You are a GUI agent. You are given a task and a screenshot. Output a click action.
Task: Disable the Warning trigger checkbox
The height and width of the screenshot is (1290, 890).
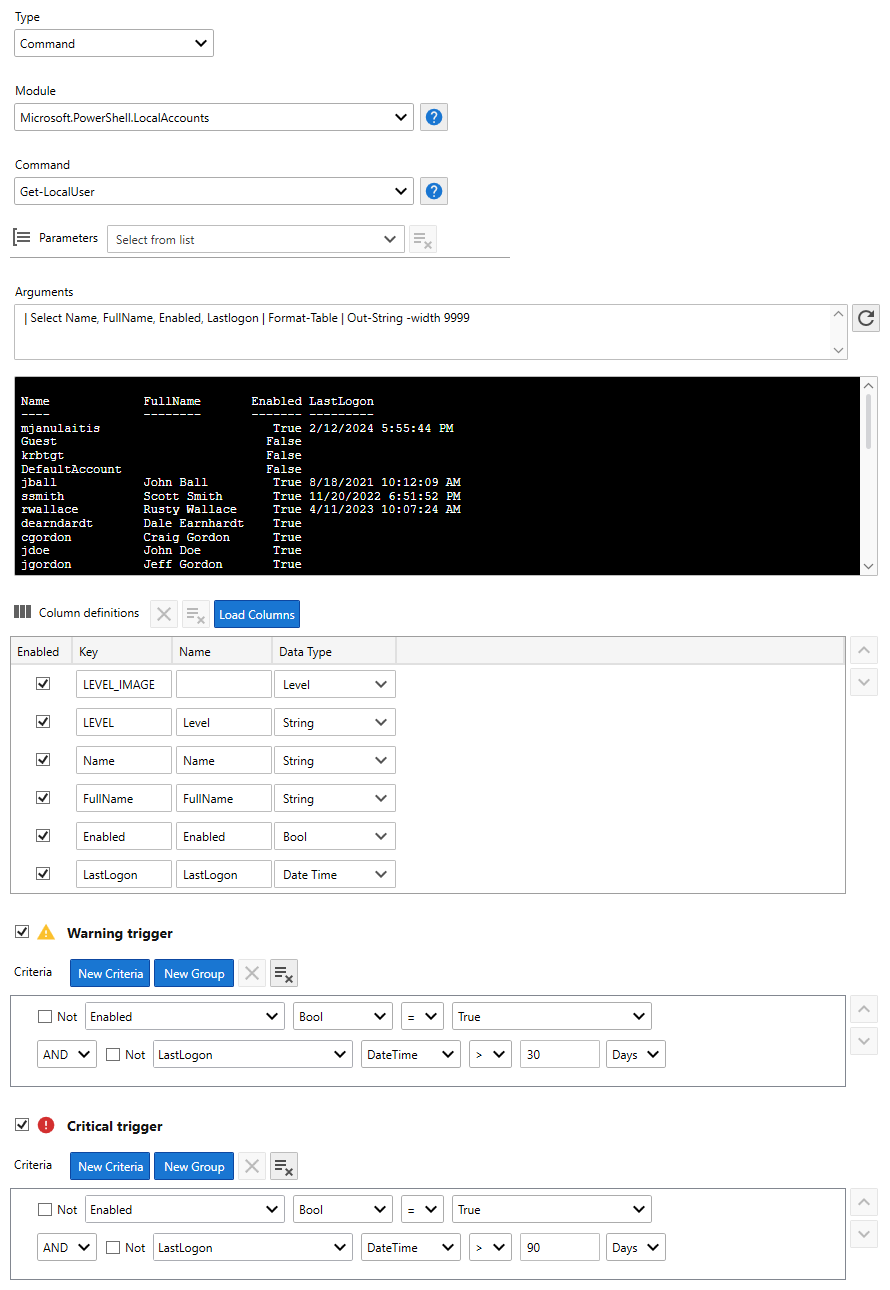22,932
